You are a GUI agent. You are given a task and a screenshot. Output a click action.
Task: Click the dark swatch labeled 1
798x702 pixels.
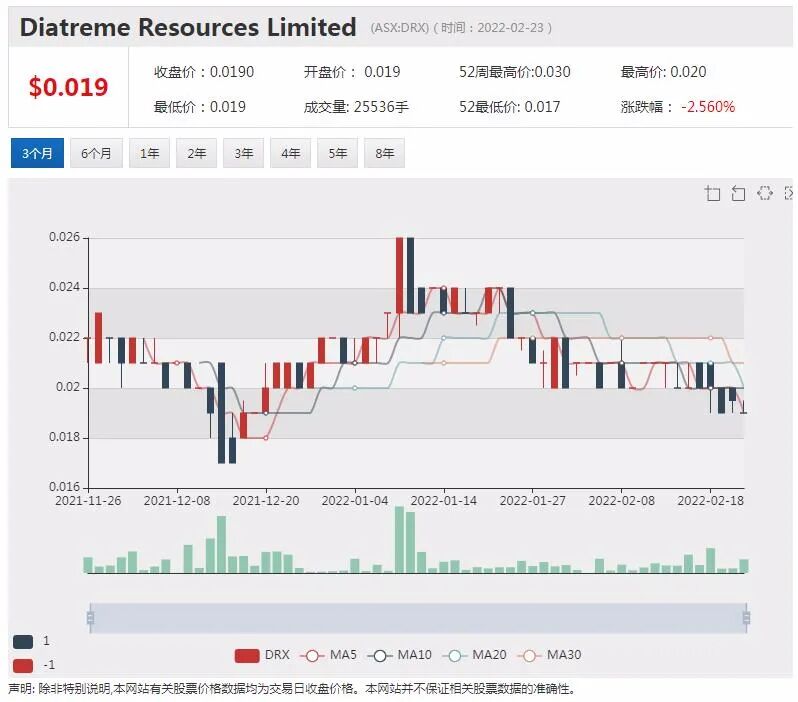pyautogui.click(x=23, y=641)
